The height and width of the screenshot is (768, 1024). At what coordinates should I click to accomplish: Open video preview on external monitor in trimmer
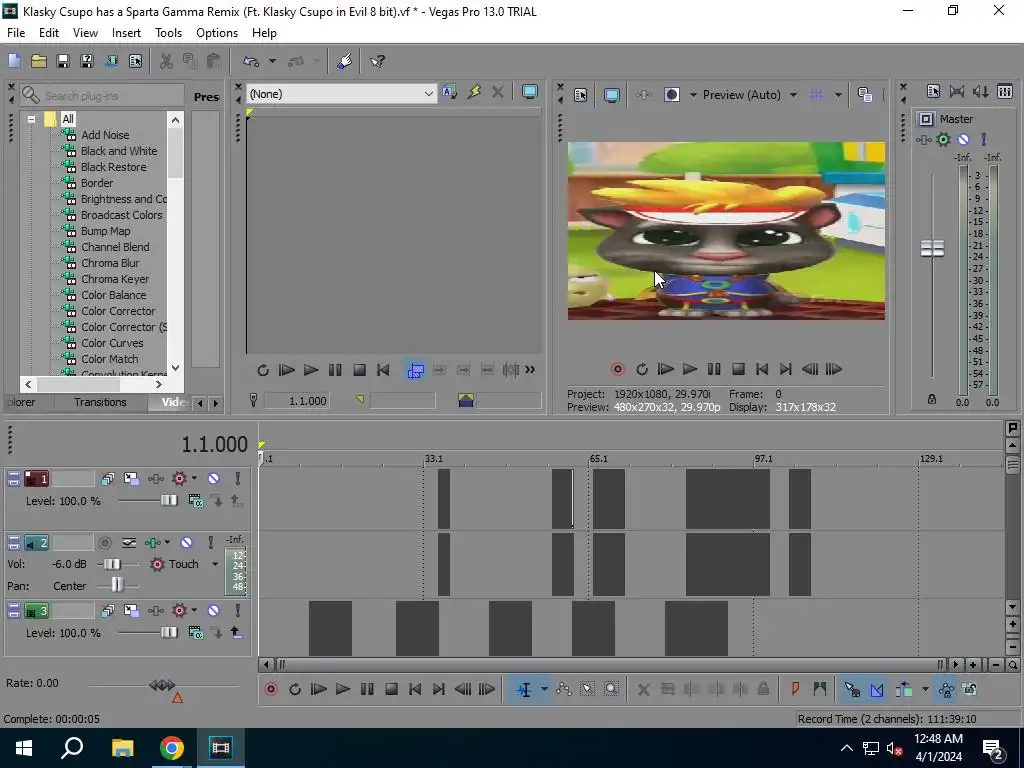coord(530,93)
